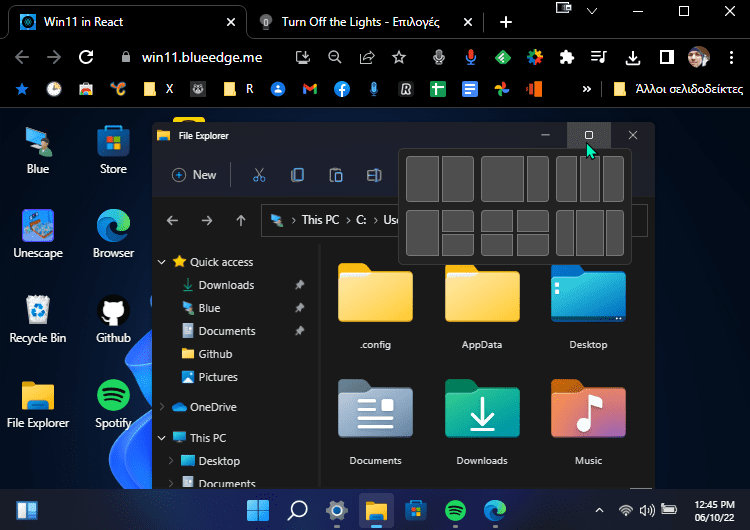This screenshot has height=530, width=750.
Task: Open a new Chrome tab
Action: [x=506, y=22]
